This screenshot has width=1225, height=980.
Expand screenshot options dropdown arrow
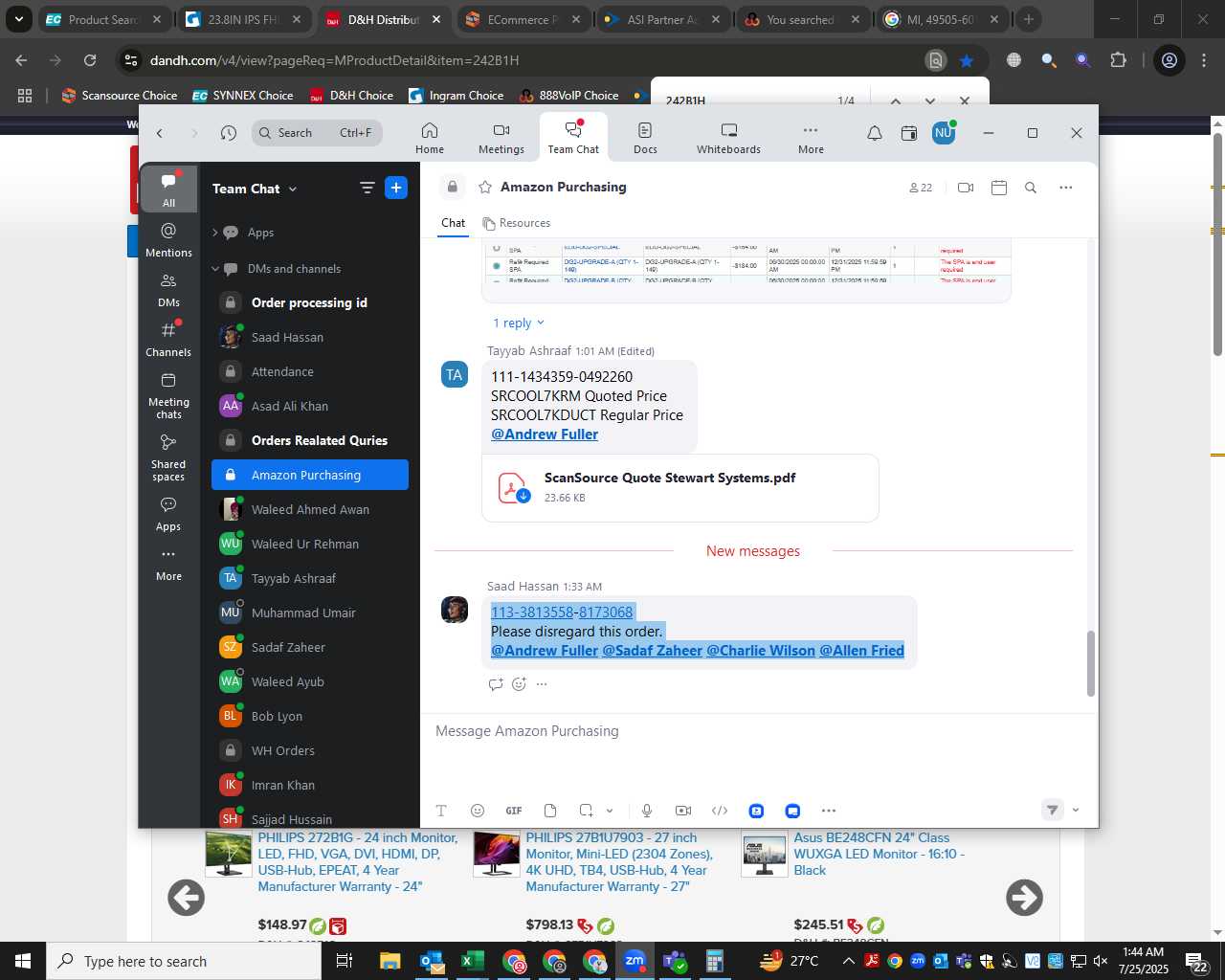point(610,811)
